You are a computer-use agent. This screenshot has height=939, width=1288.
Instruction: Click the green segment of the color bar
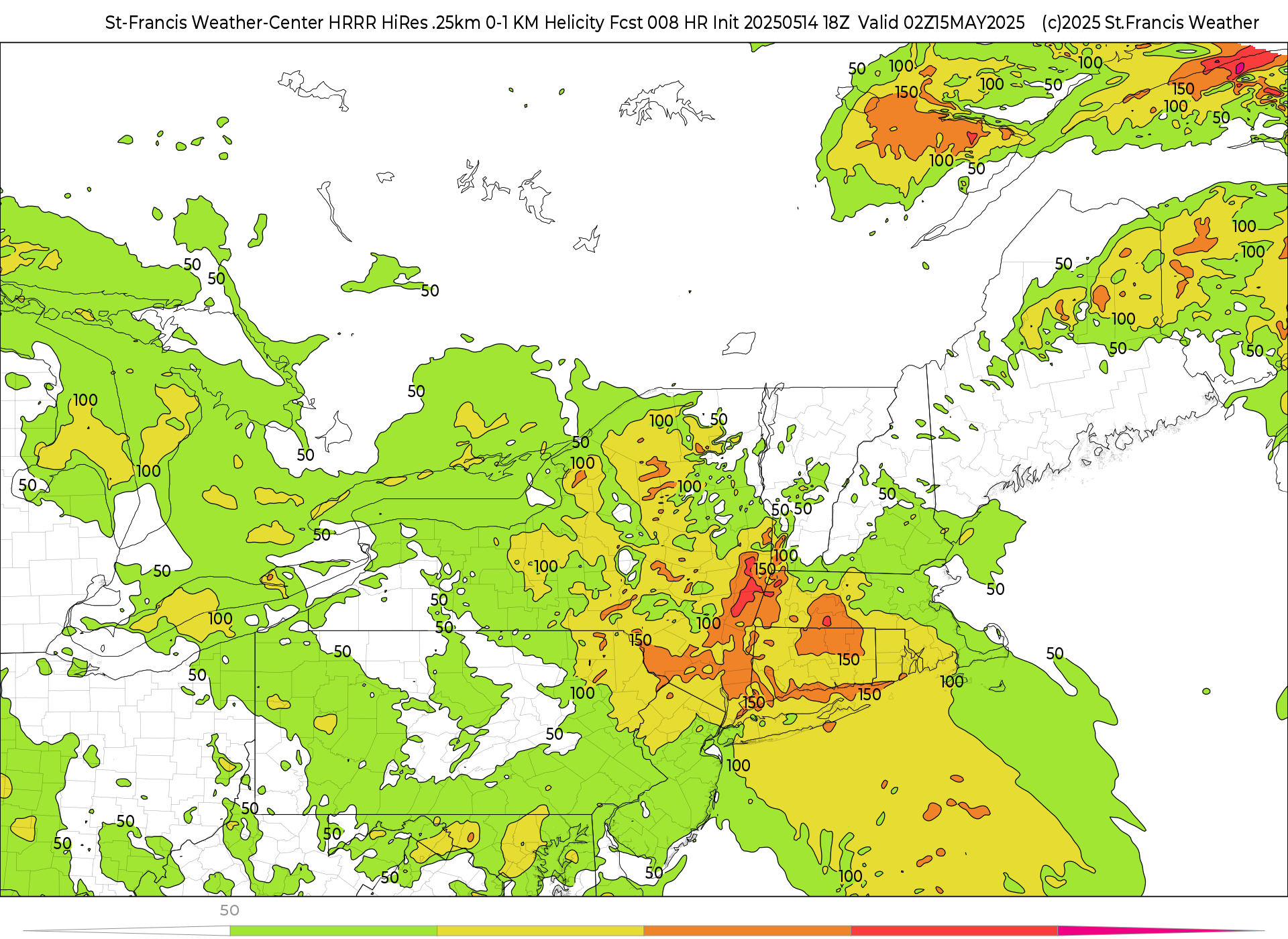click(x=333, y=931)
